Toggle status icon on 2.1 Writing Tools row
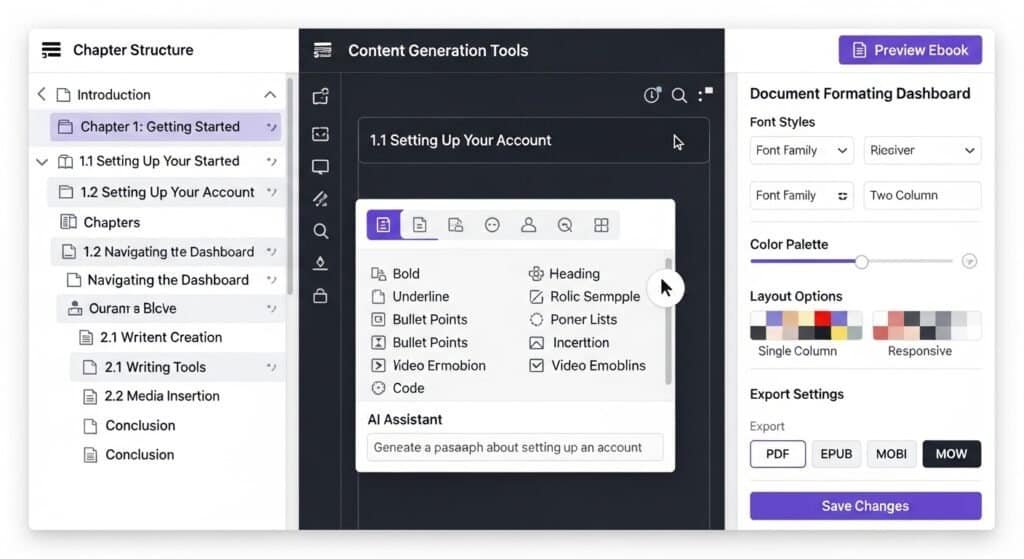1024x559 pixels. [x=271, y=367]
